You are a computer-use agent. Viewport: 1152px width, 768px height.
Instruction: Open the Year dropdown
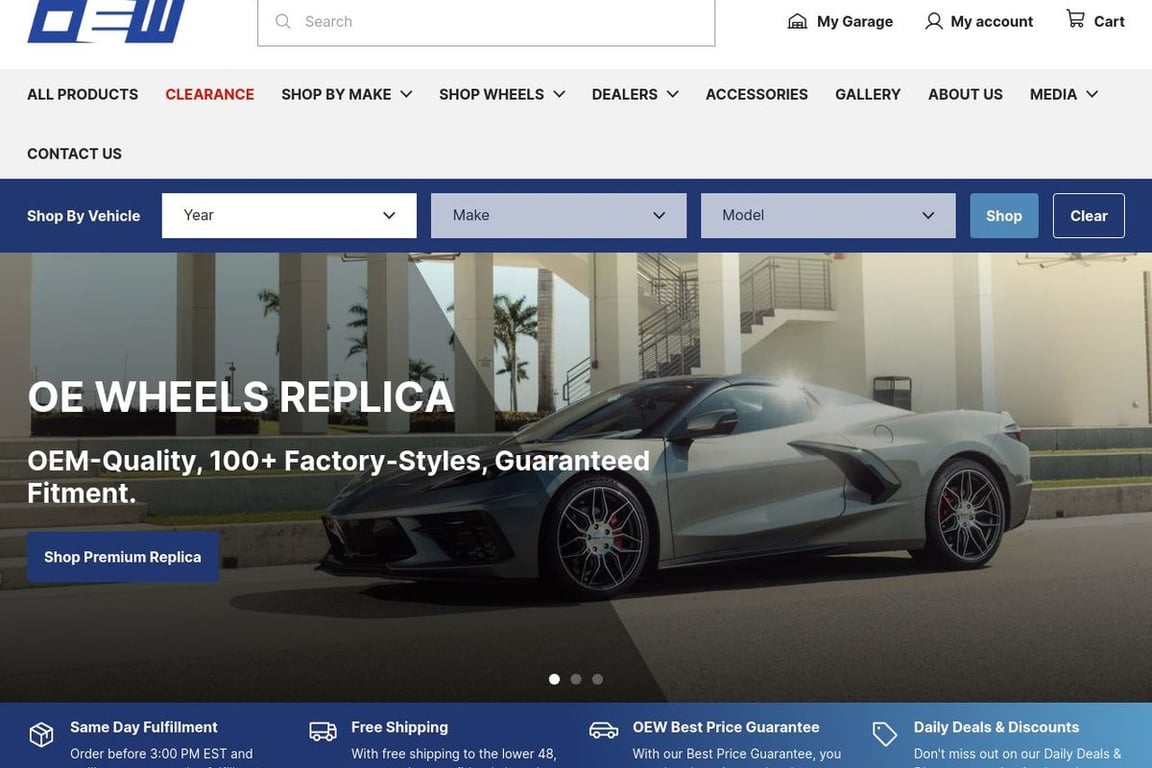pyautogui.click(x=289, y=215)
